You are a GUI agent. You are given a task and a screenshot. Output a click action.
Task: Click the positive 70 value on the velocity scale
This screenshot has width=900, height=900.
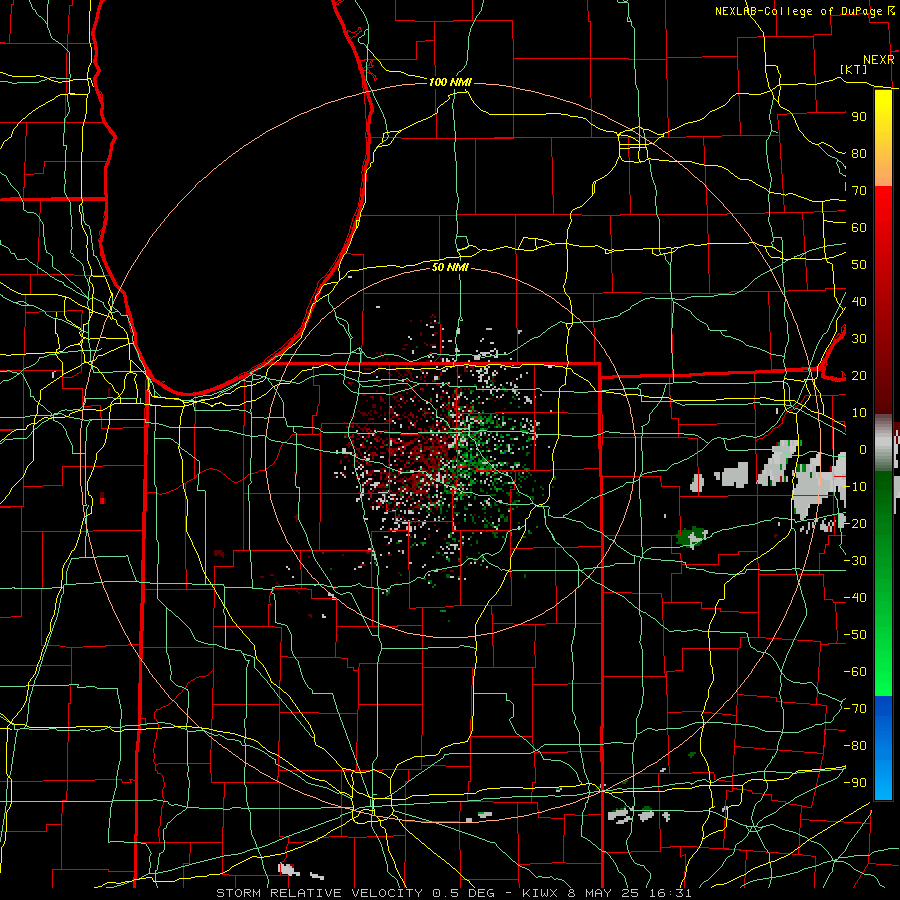pyautogui.click(x=859, y=191)
